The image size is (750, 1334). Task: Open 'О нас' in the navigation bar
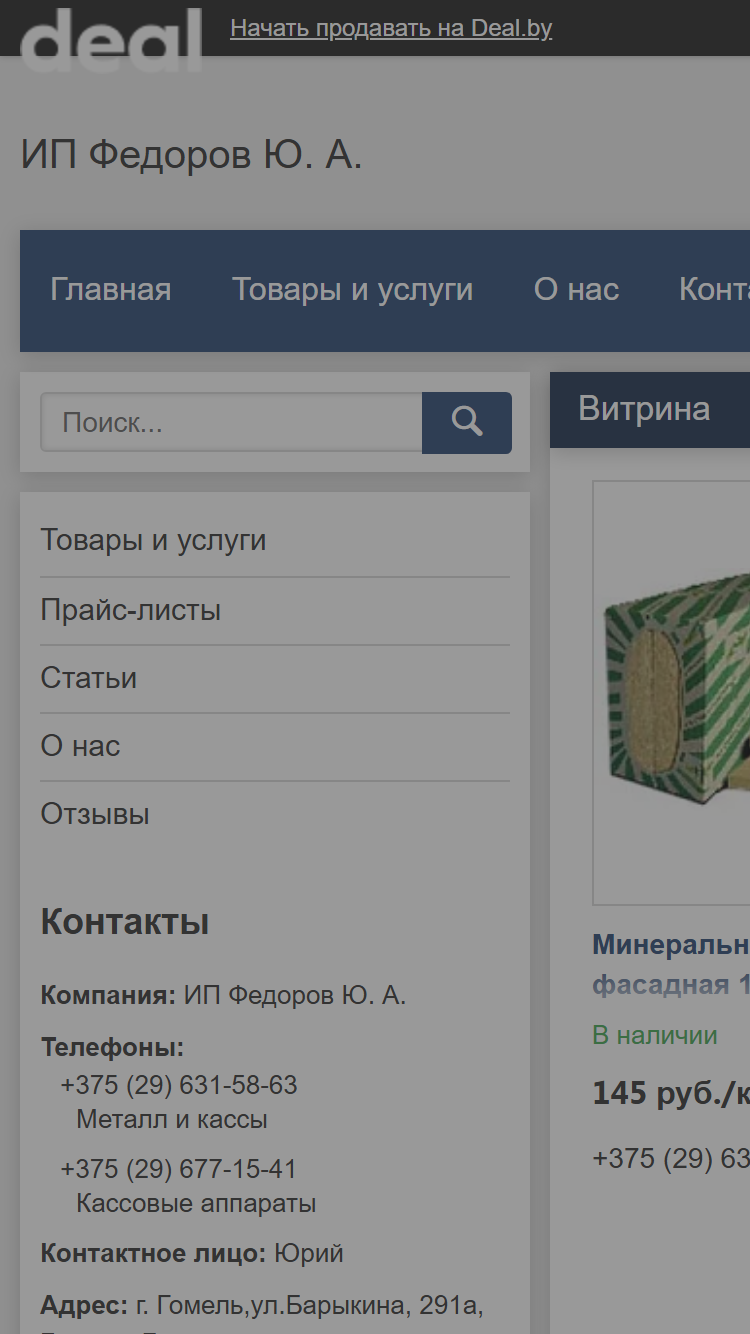pyautogui.click(x=577, y=290)
